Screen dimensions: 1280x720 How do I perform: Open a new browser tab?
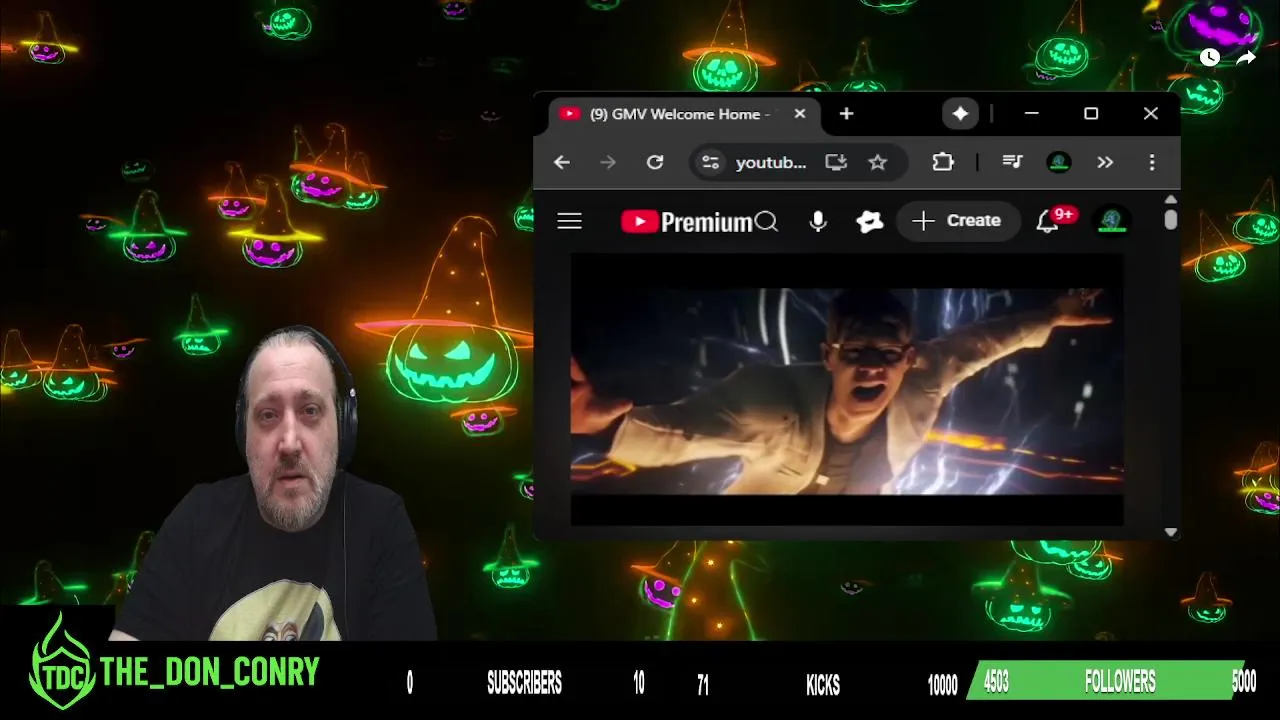[x=846, y=114]
